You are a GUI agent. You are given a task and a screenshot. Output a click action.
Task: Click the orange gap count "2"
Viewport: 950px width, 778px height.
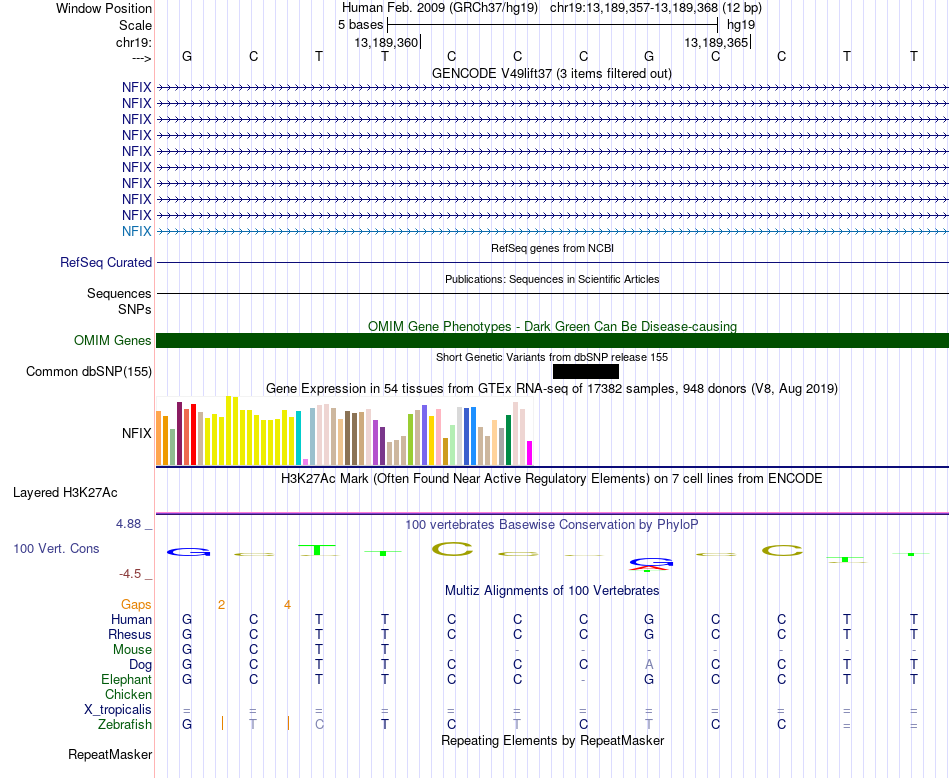pyautogui.click(x=222, y=605)
